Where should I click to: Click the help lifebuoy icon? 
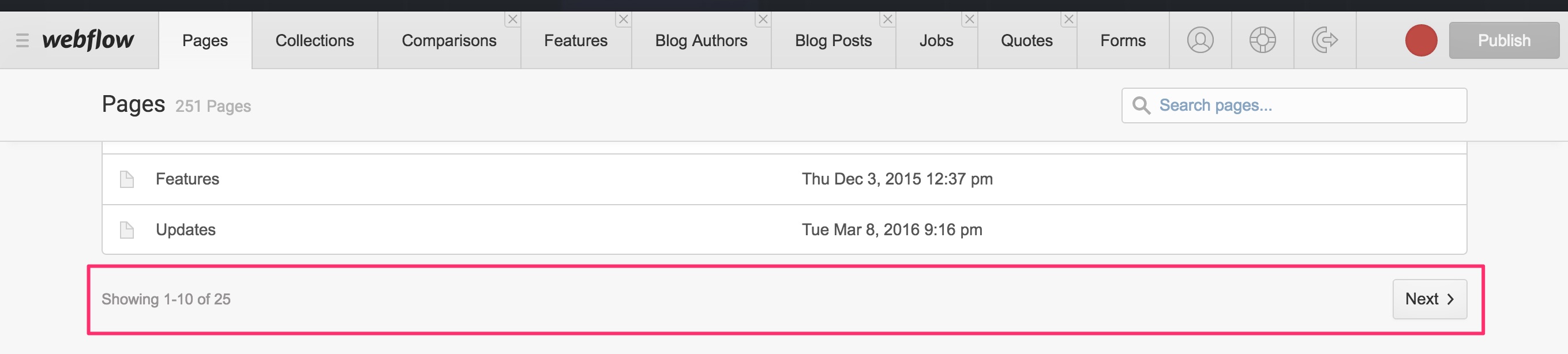(1262, 40)
